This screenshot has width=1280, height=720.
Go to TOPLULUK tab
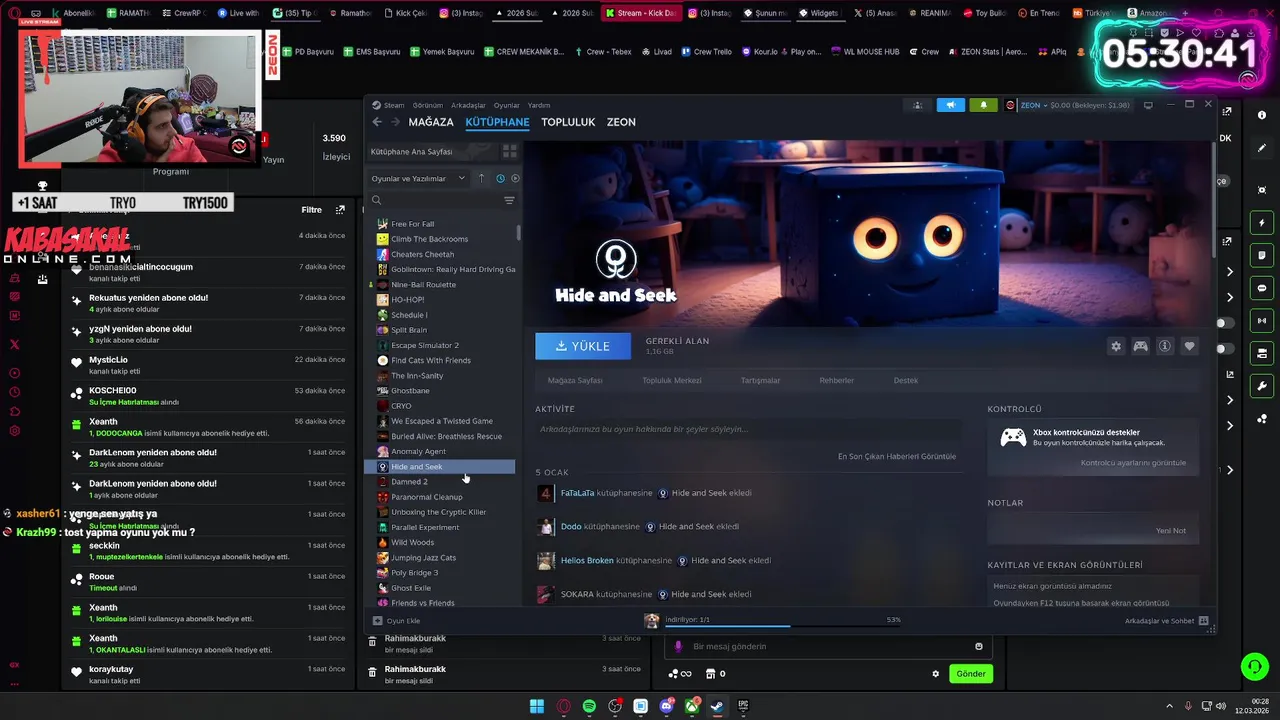click(568, 122)
